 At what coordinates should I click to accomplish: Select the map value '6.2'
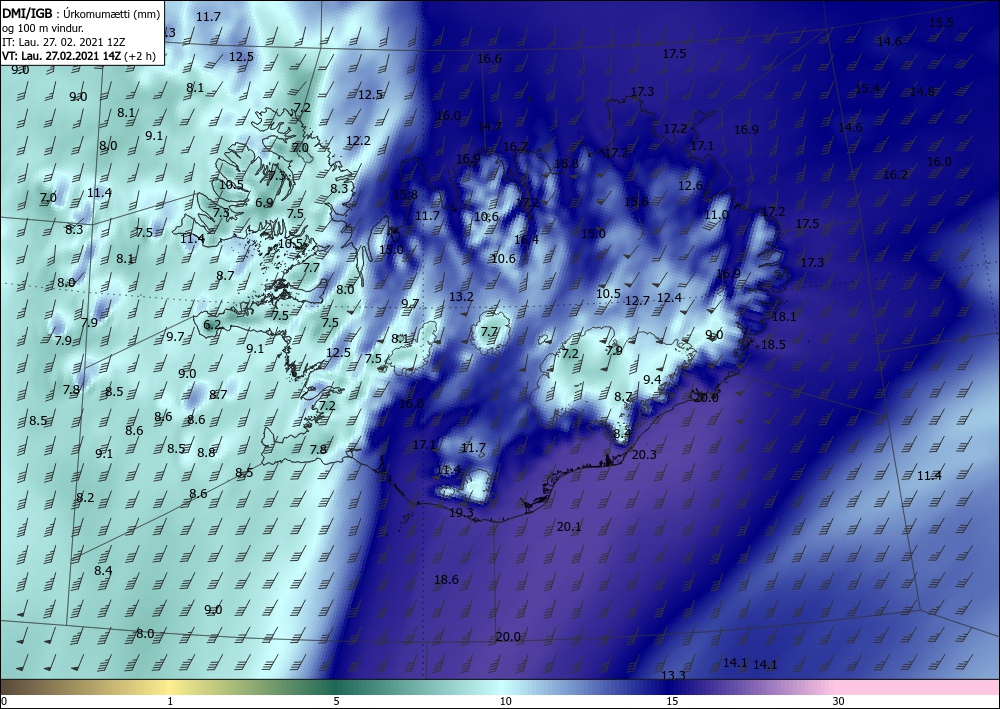point(212,325)
